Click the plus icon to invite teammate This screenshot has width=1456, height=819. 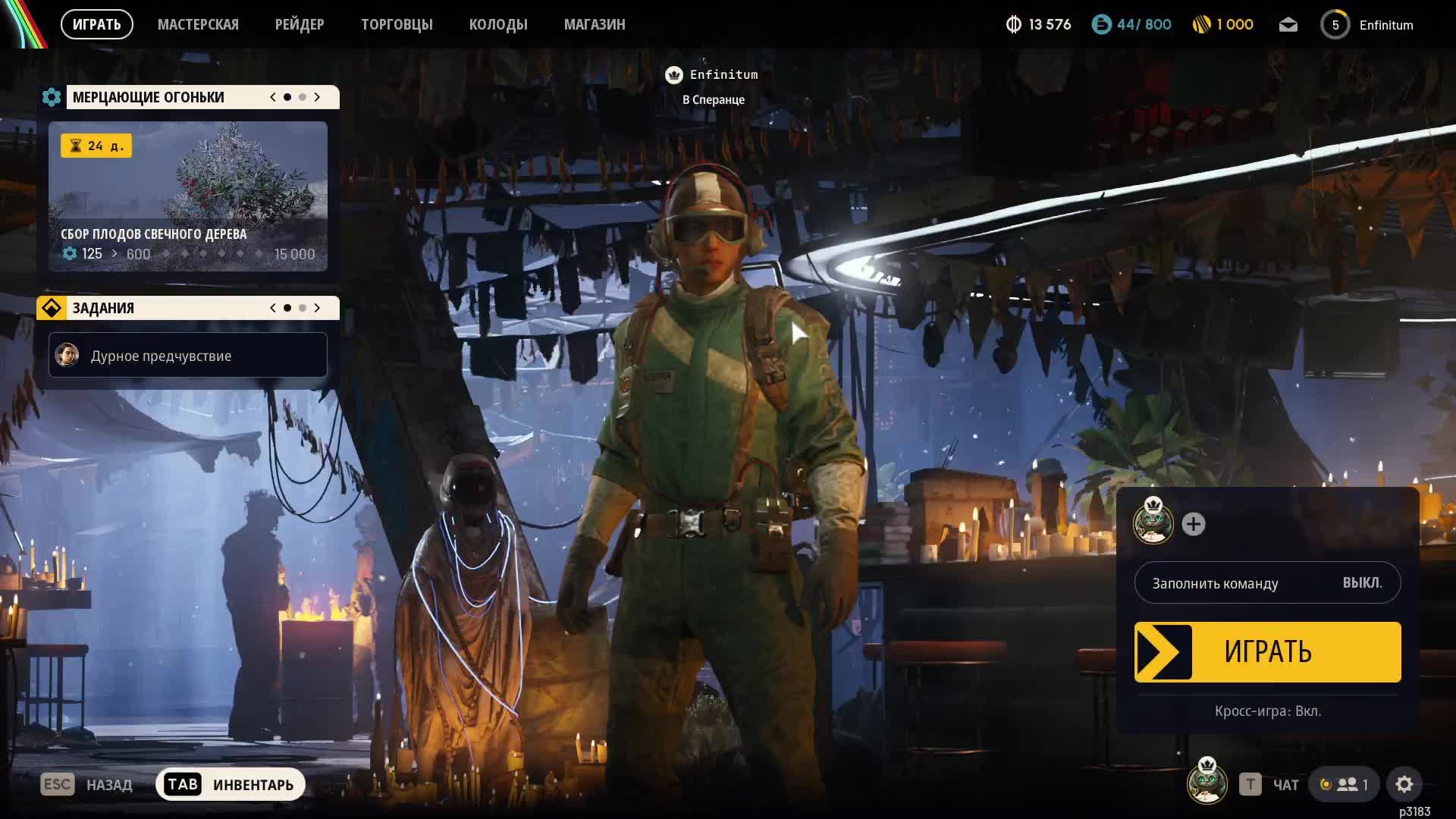[x=1193, y=524]
